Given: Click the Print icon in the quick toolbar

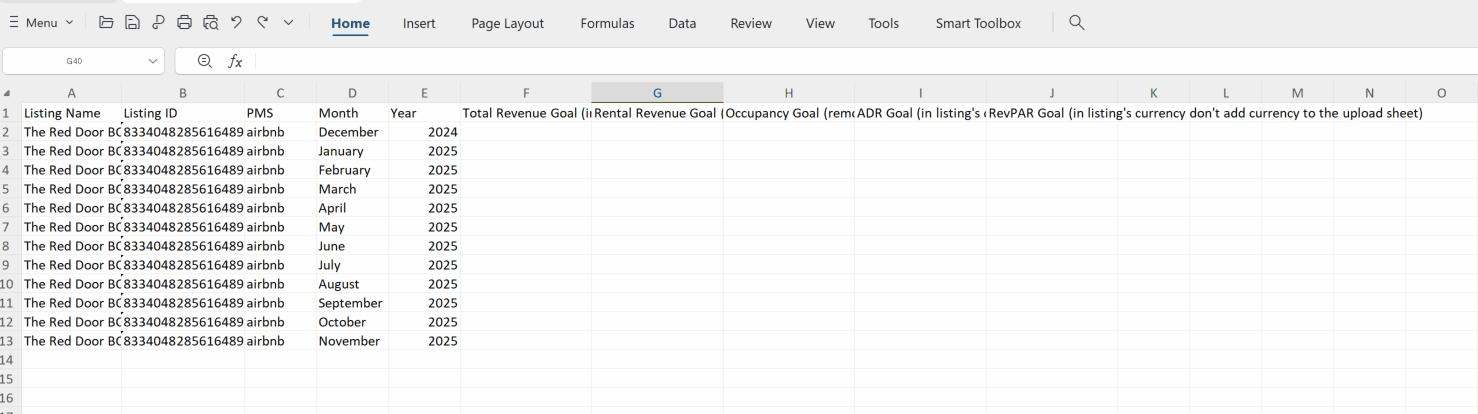Looking at the screenshot, I should click(x=184, y=23).
